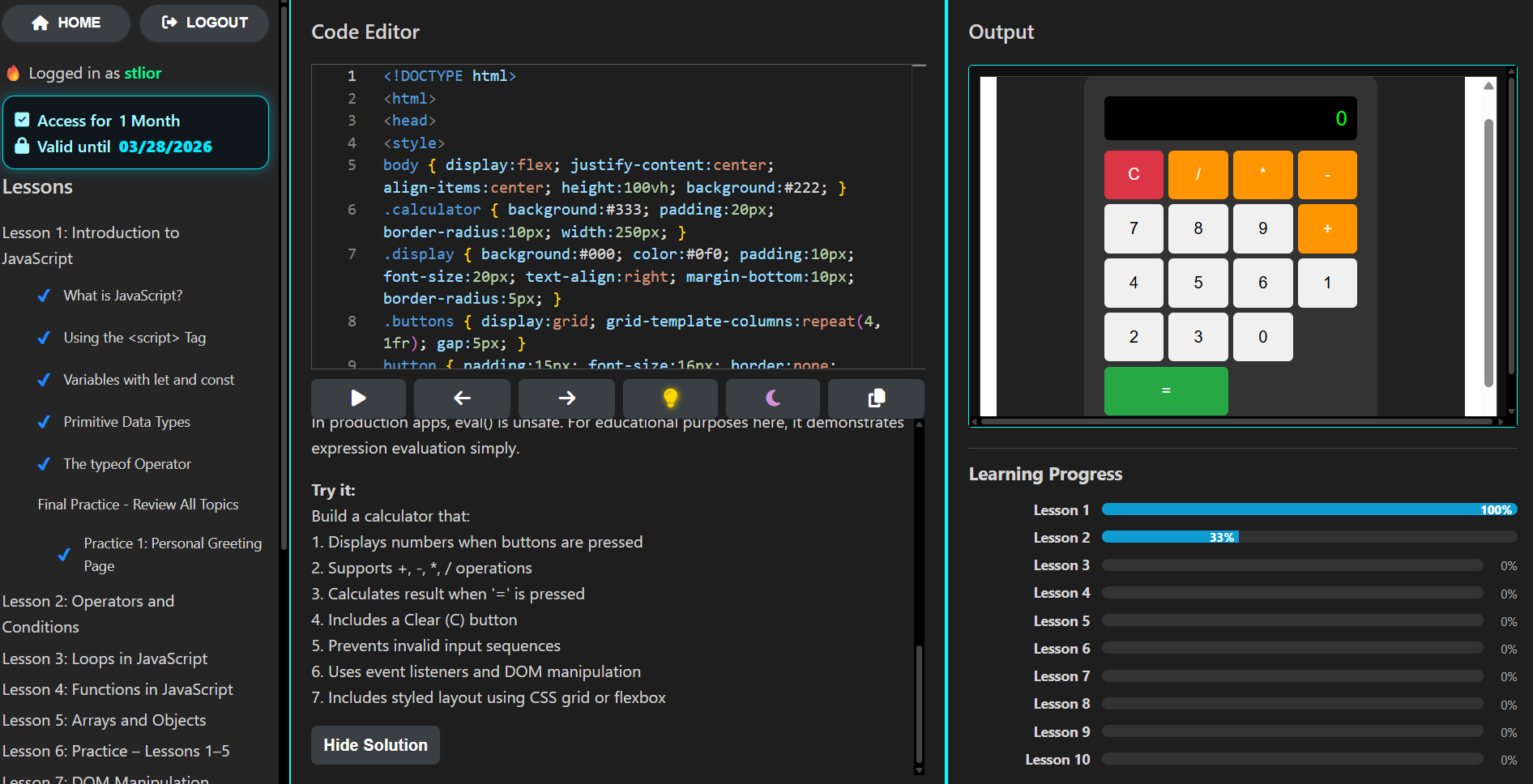Toggle the checkmark beside What is JavaScript?

(x=44, y=295)
